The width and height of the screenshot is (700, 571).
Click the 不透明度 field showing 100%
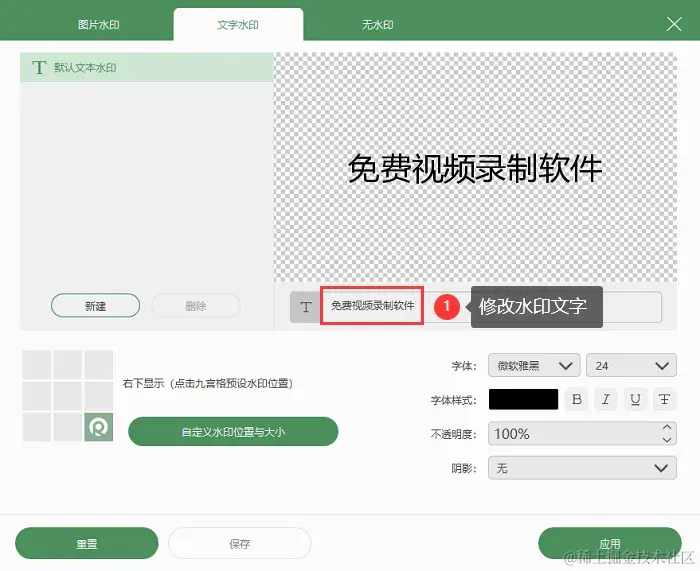click(582, 433)
